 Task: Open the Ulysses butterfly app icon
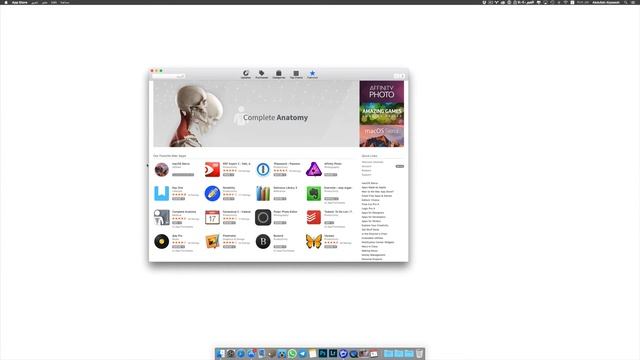pos(313,242)
